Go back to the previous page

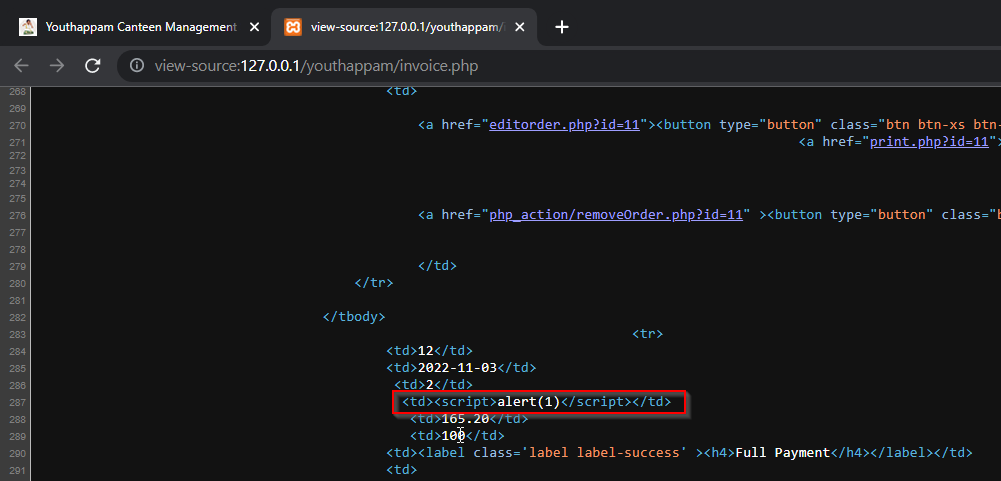[x=22, y=66]
